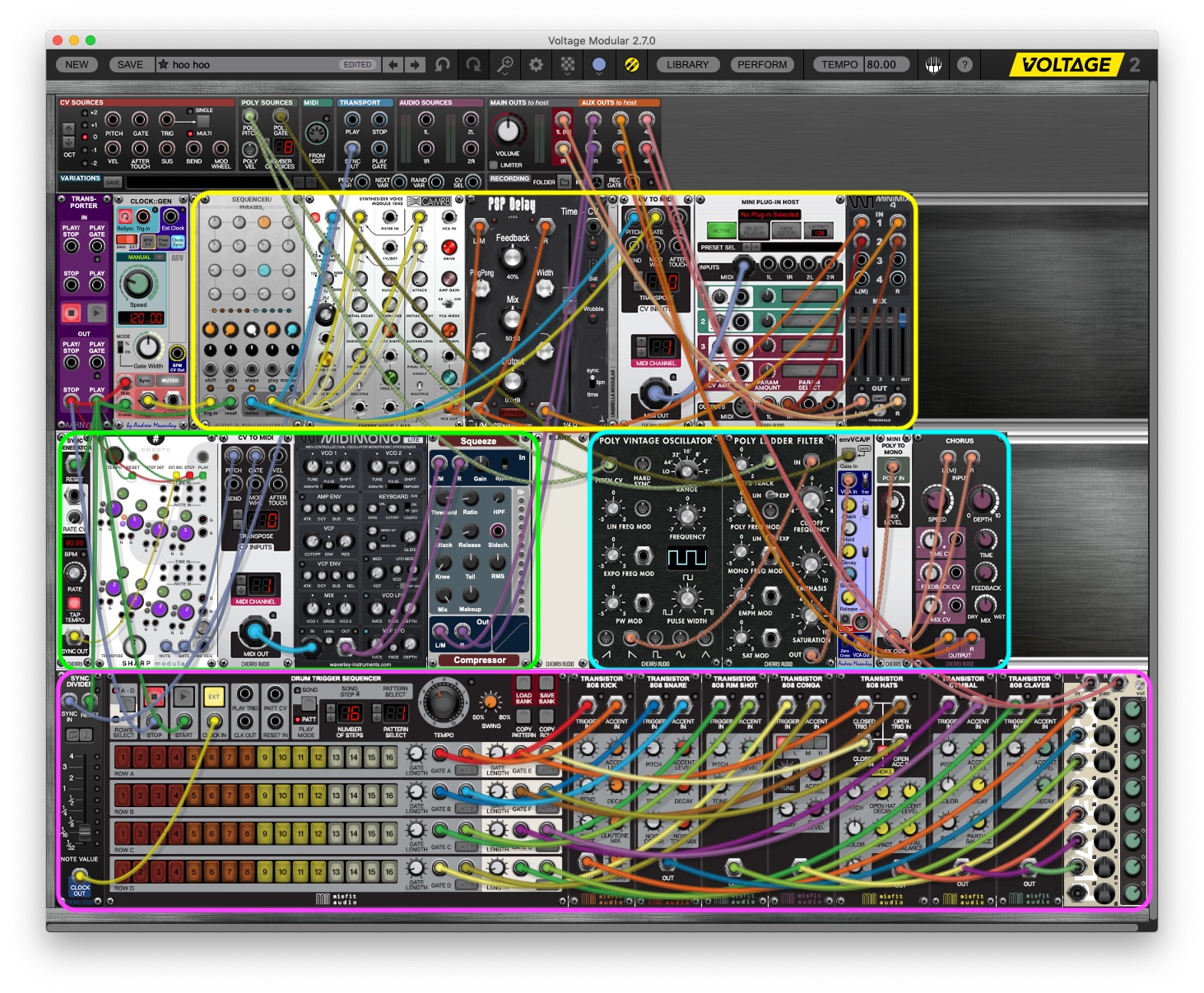Click the OCT up arrow in CV Sources
The height and width of the screenshot is (993, 1204).
pos(69,129)
